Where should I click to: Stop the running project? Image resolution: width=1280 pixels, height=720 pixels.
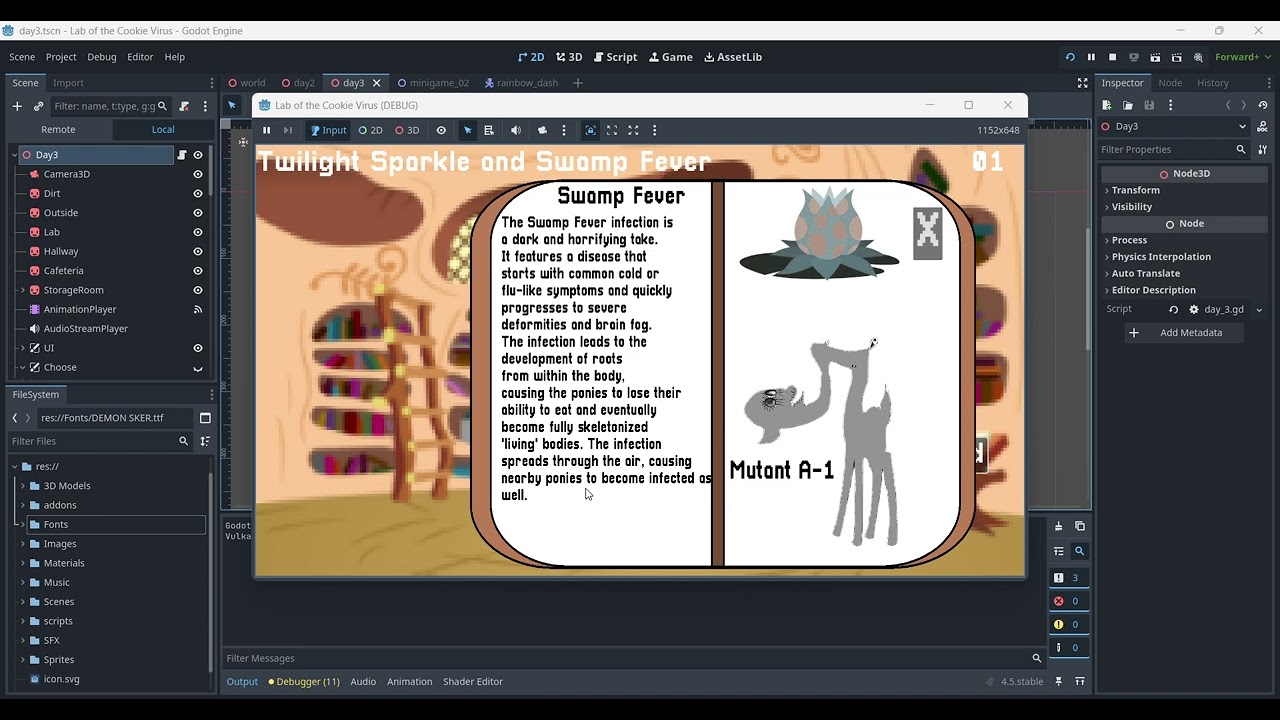pyautogui.click(x=1112, y=57)
